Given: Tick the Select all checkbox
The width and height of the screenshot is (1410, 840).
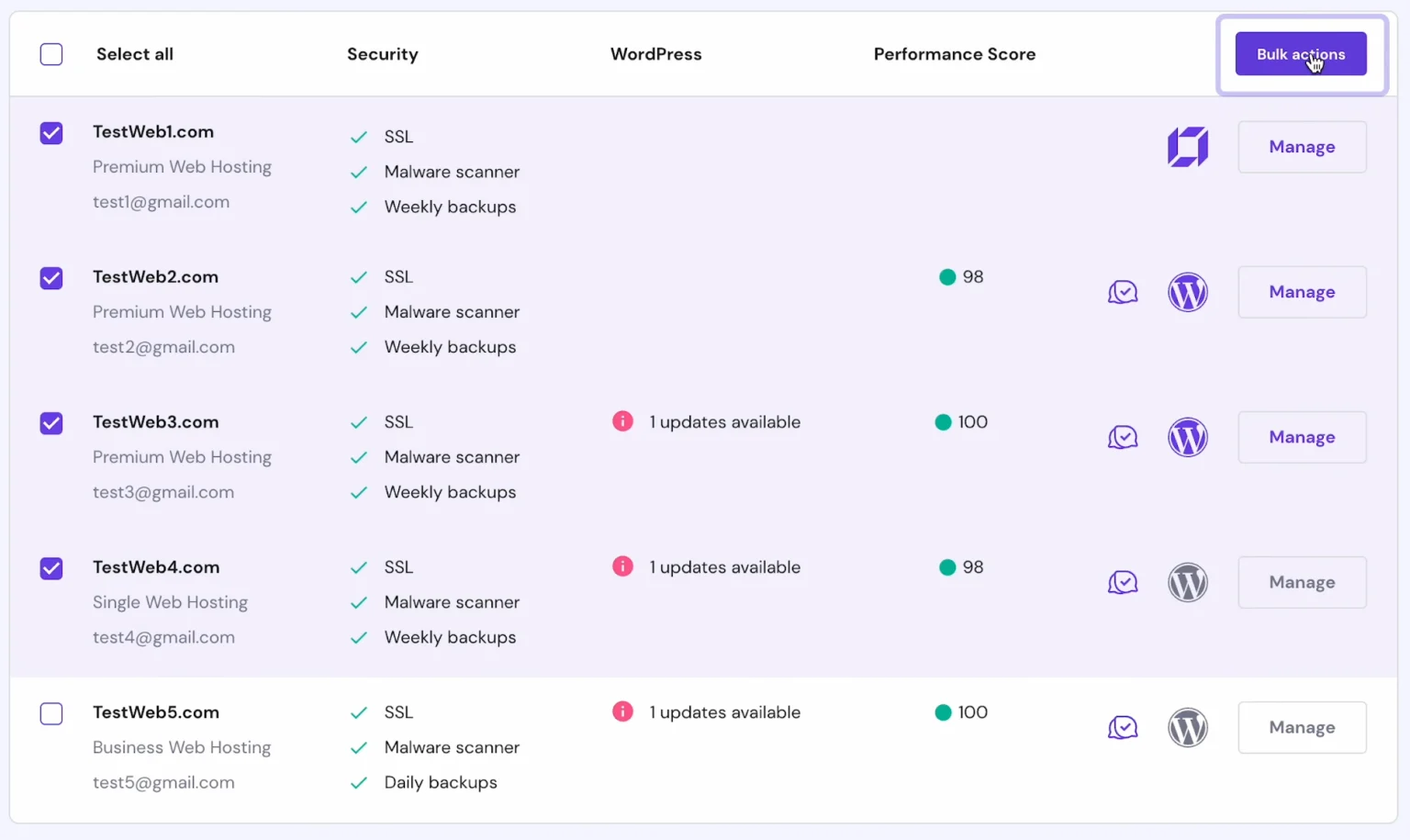Looking at the screenshot, I should tap(51, 54).
